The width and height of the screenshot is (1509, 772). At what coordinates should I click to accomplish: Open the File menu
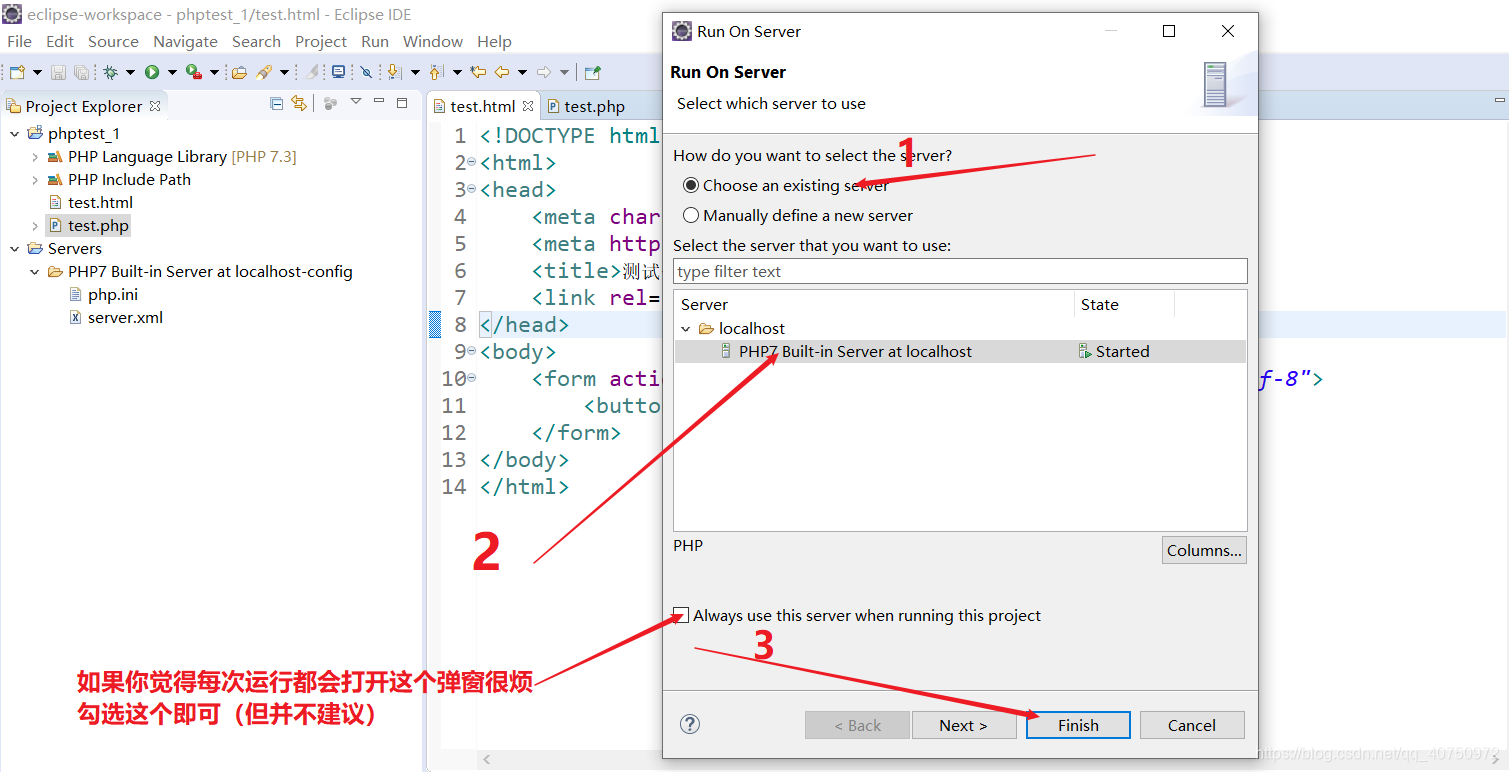[19, 41]
